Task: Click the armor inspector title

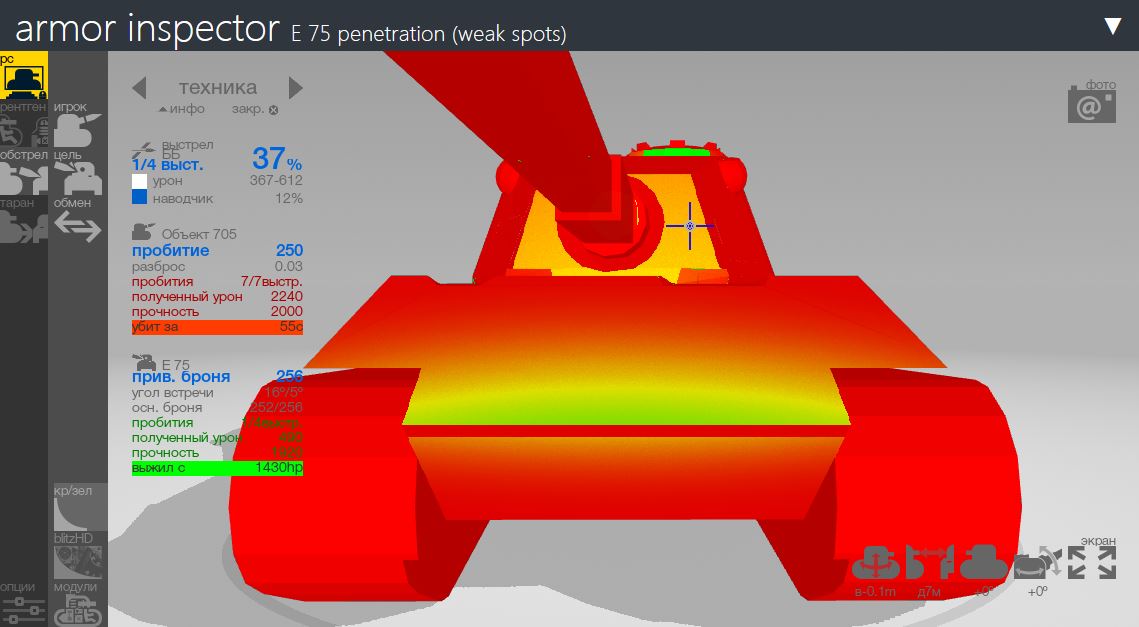Action: [x=147, y=28]
